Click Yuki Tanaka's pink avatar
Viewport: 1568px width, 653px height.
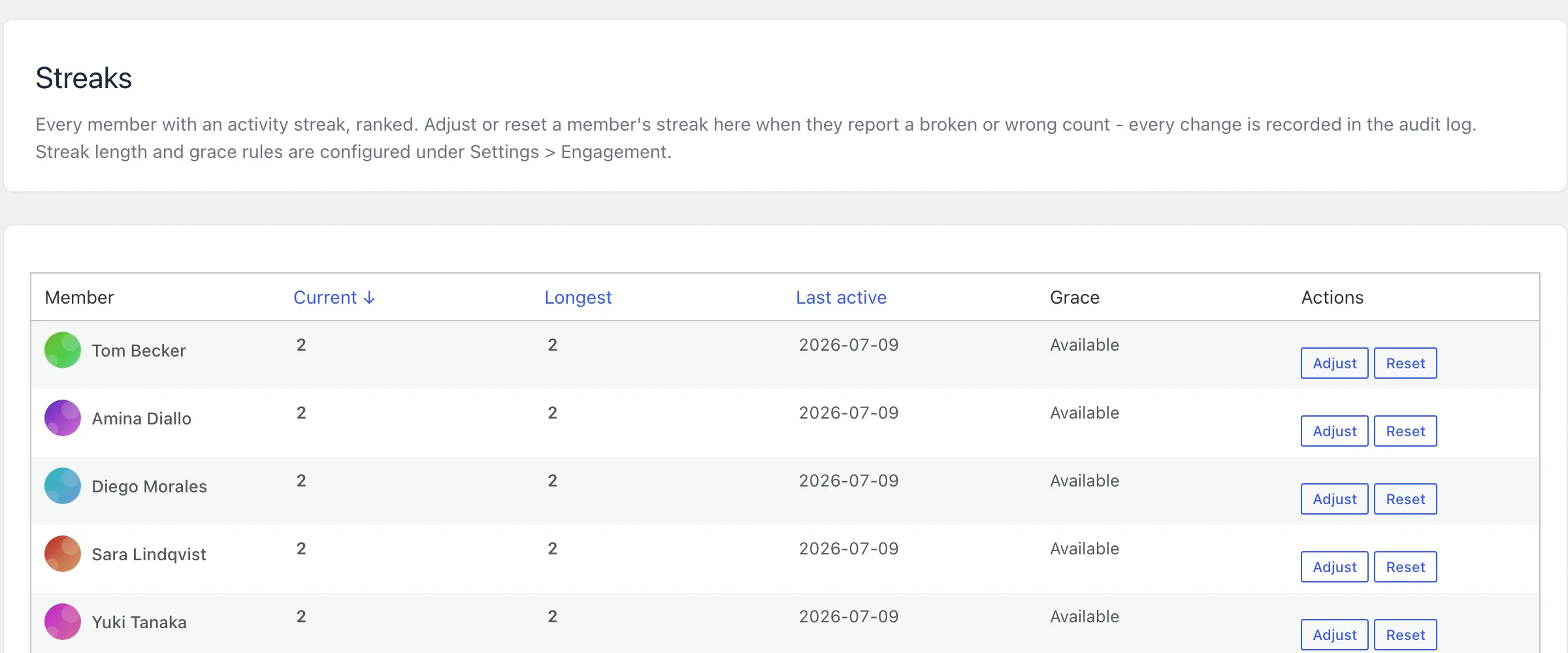coord(63,622)
